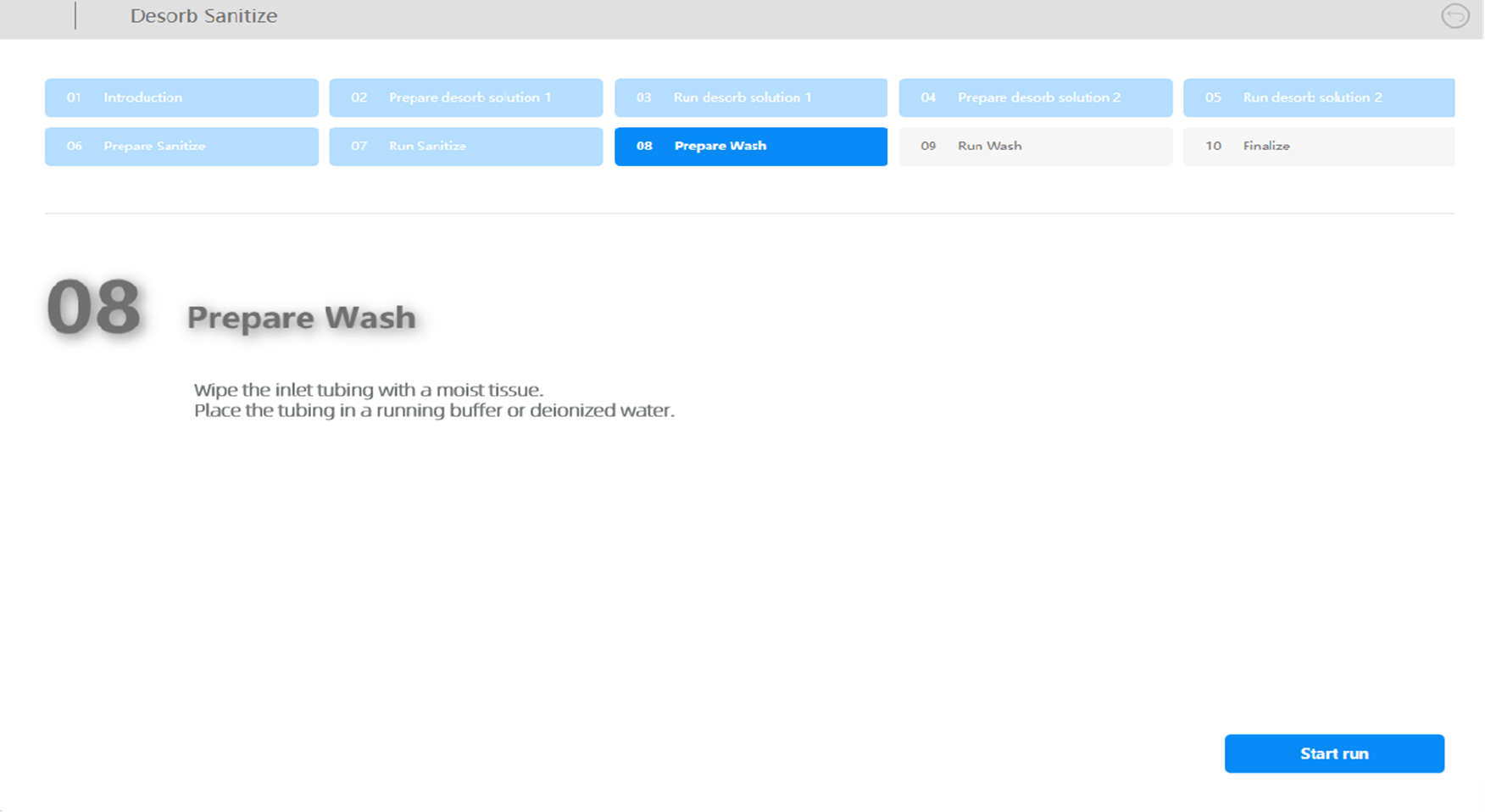Jump to step 05 Run desorb solution 2
This screenshot has height=812, width=1485.
[1319, 97]
